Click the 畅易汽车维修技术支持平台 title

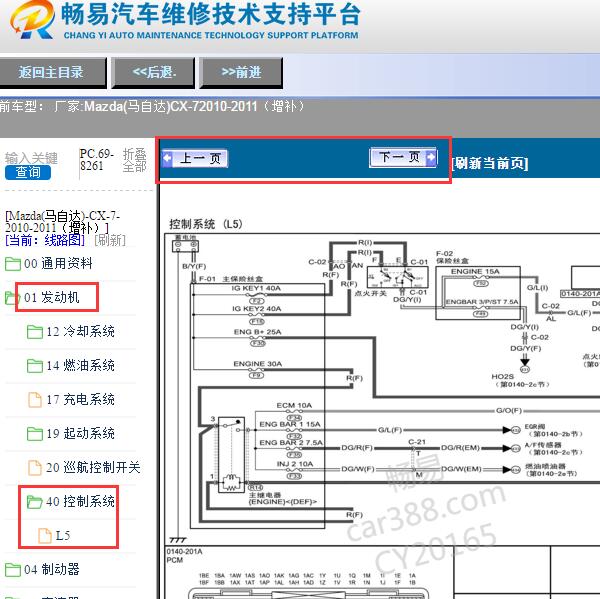coord(211,14)
